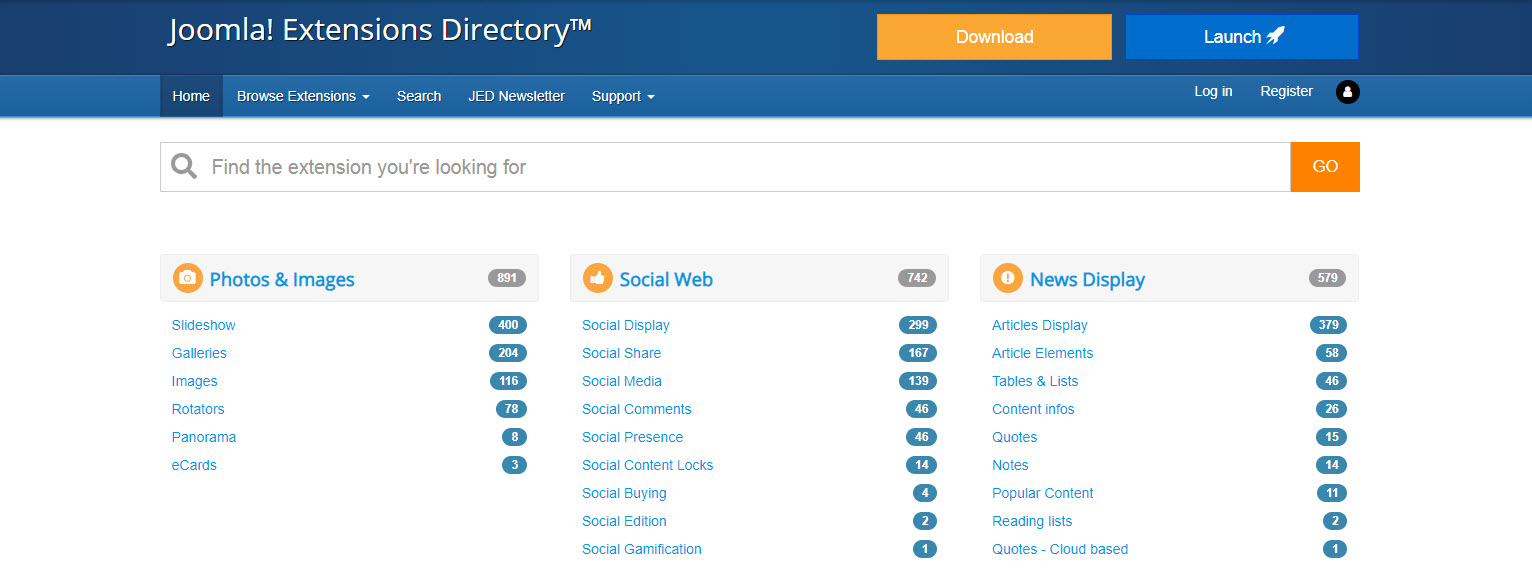Click the 204 badge beside Galleries
This screenshot has width=1532, height=588.
coord(508,353)
